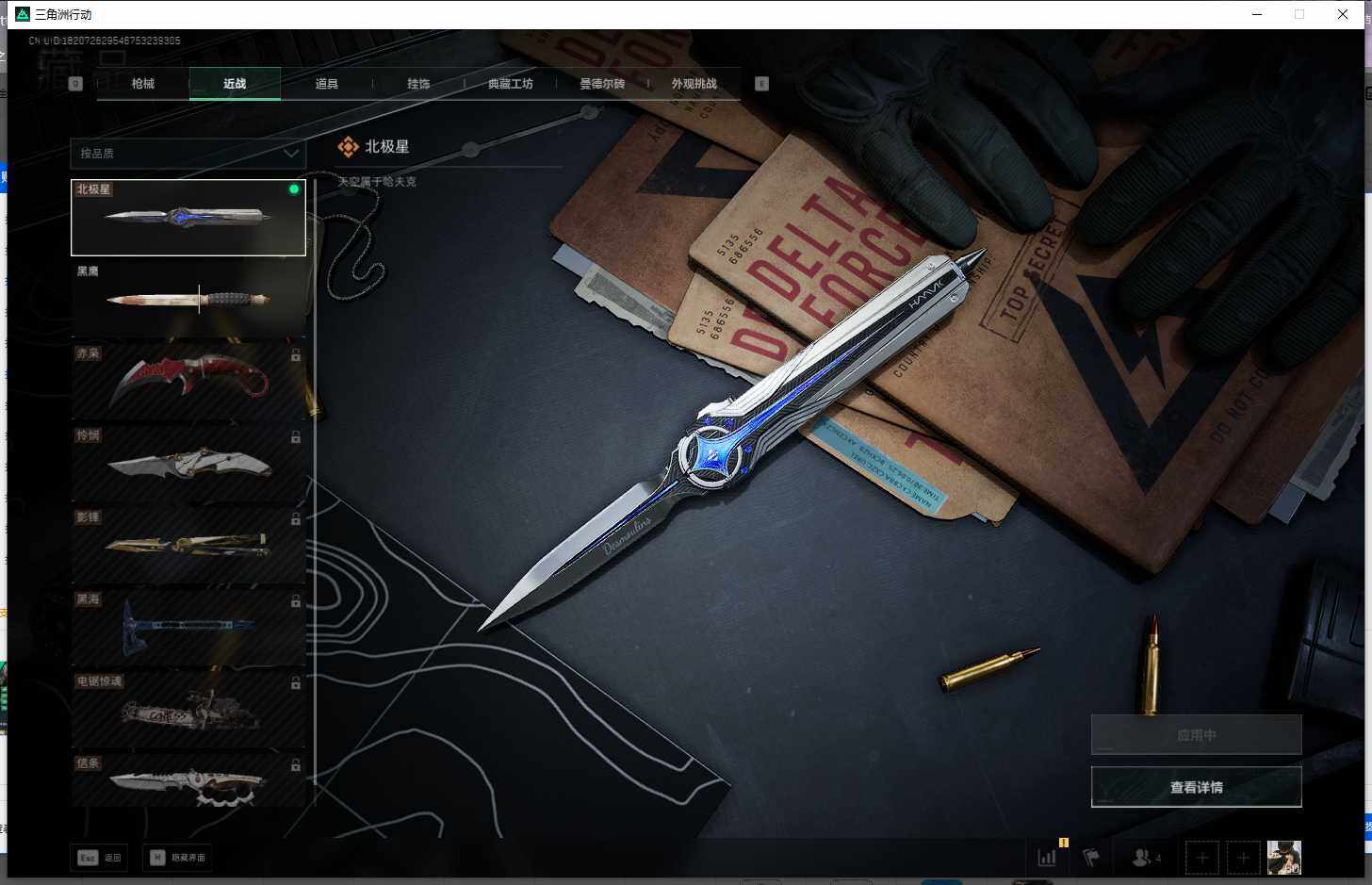
Task: Click the Esc 返回 button
Action: [x=99, y=858]
